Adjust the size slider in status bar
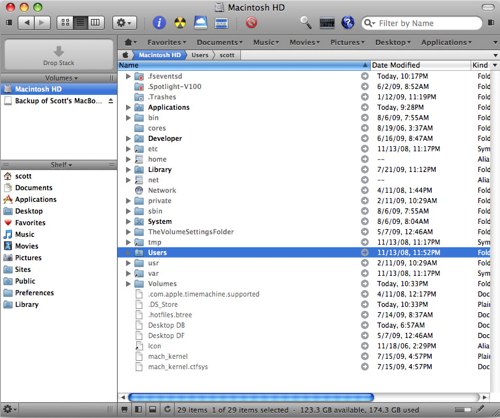Viewport: 500px width, 418px height. click(463, 409)
